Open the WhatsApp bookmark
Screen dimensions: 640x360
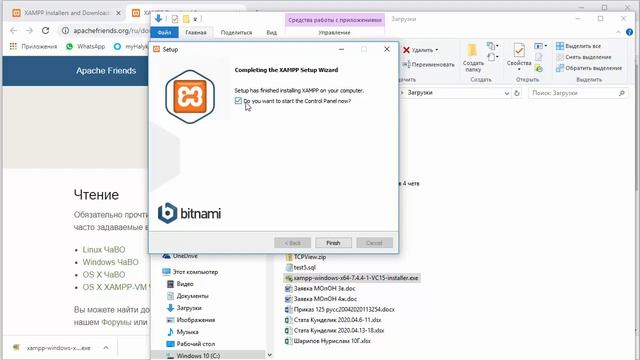click(86, 47)
